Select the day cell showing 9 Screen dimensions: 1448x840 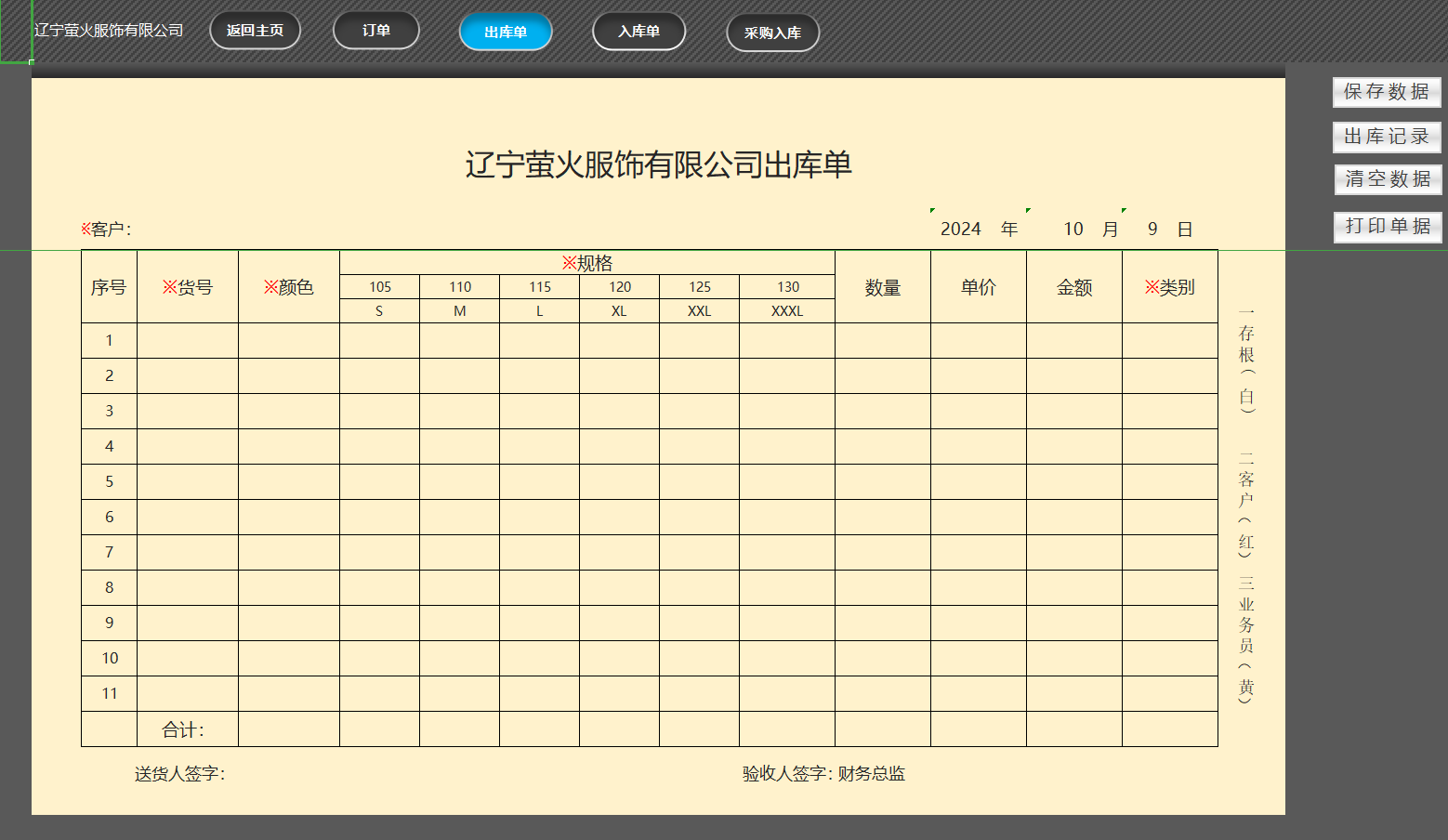pos(1152,230)
